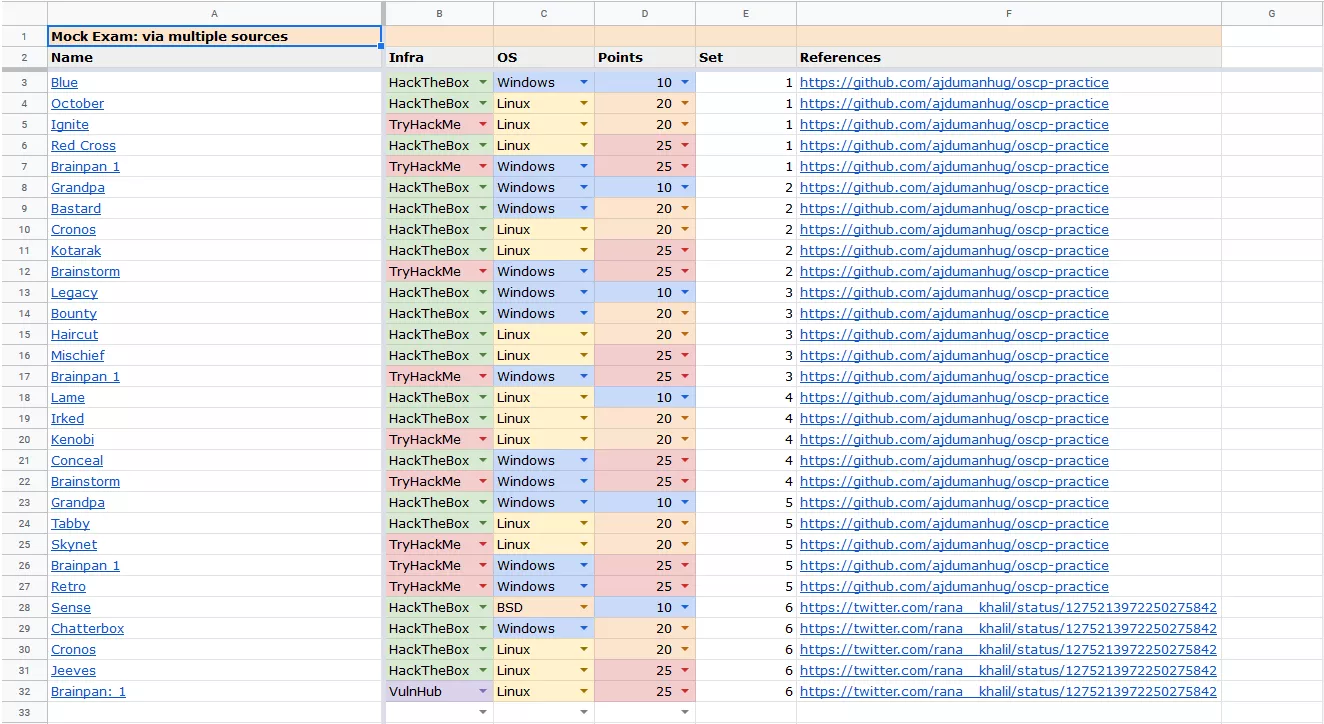
Task: Expand the VulnHub Infra dropdown arrow
Action: 484,692
